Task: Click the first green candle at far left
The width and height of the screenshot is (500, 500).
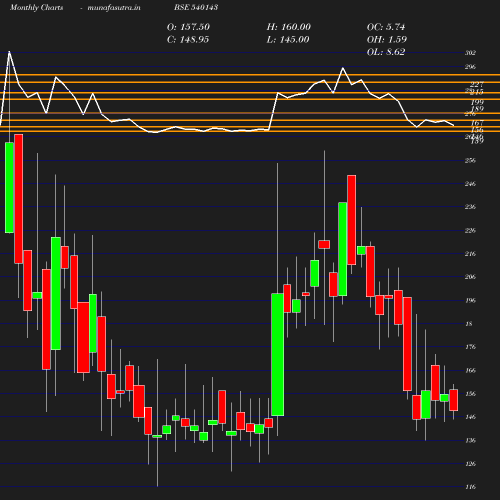Action: (9, 188)
